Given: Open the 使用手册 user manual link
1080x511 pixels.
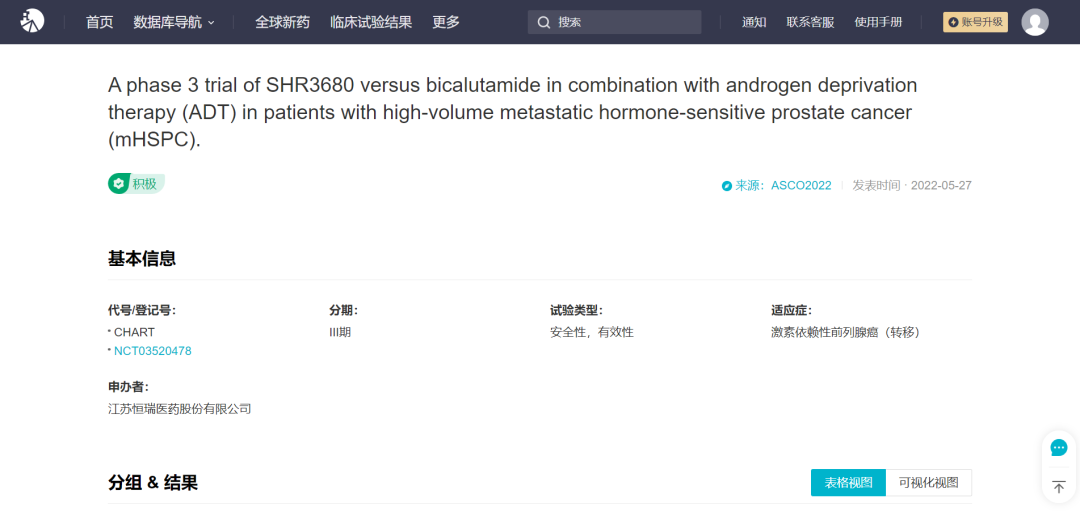Looking at the screenshot, I should (x=878, y=22).
